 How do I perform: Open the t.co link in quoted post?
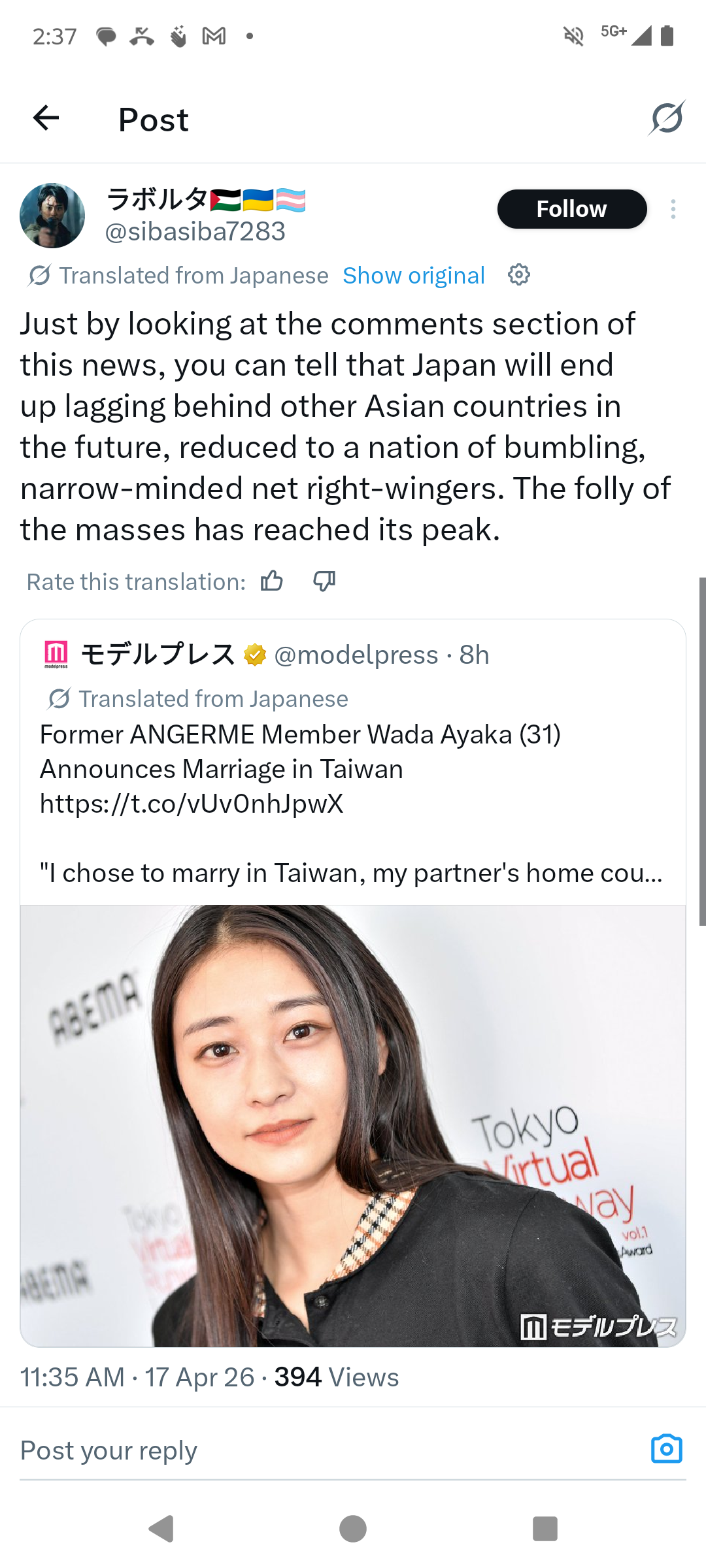coord(192,804)
